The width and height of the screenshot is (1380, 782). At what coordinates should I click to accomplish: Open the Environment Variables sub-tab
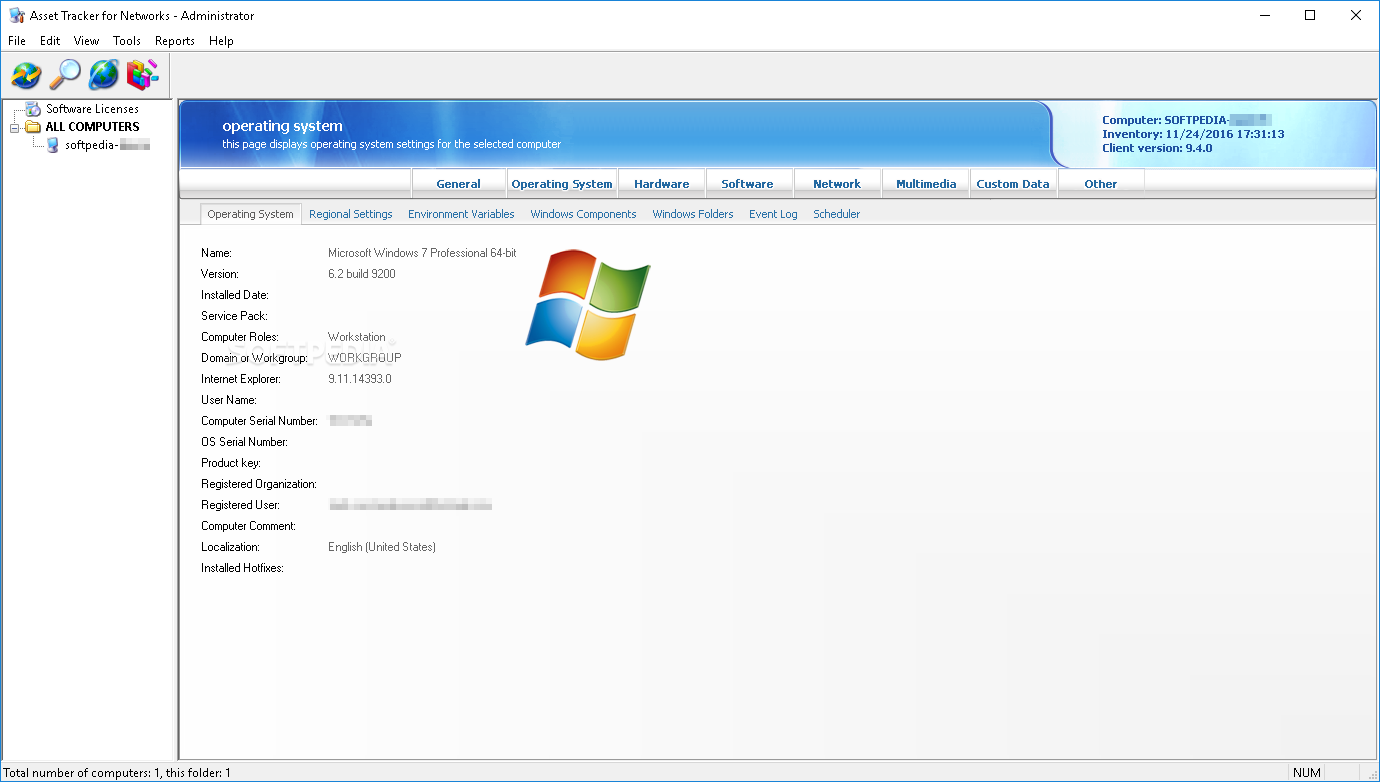click(x=461, y=214)
